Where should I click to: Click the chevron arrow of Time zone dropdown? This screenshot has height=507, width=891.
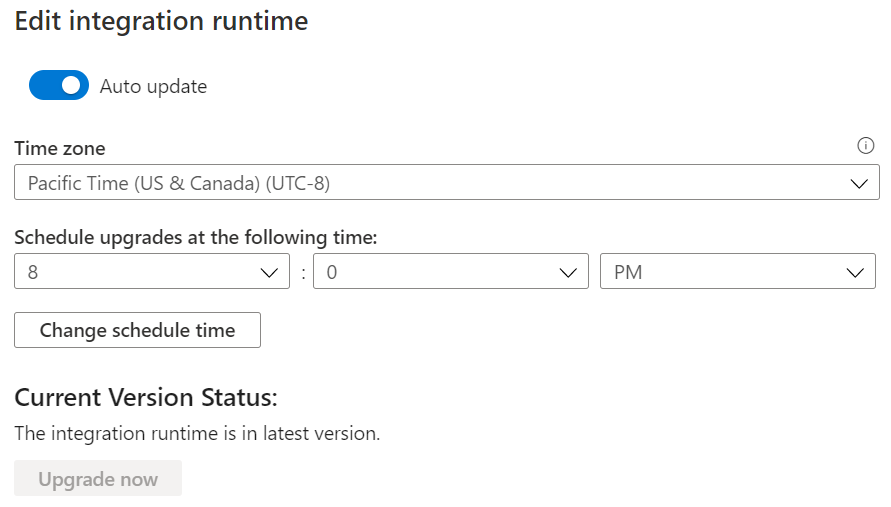[x=858, y=183]
